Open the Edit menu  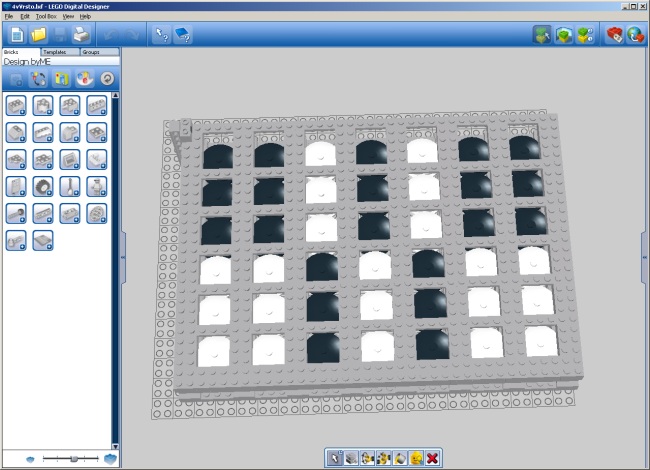(x=25, y=17)
